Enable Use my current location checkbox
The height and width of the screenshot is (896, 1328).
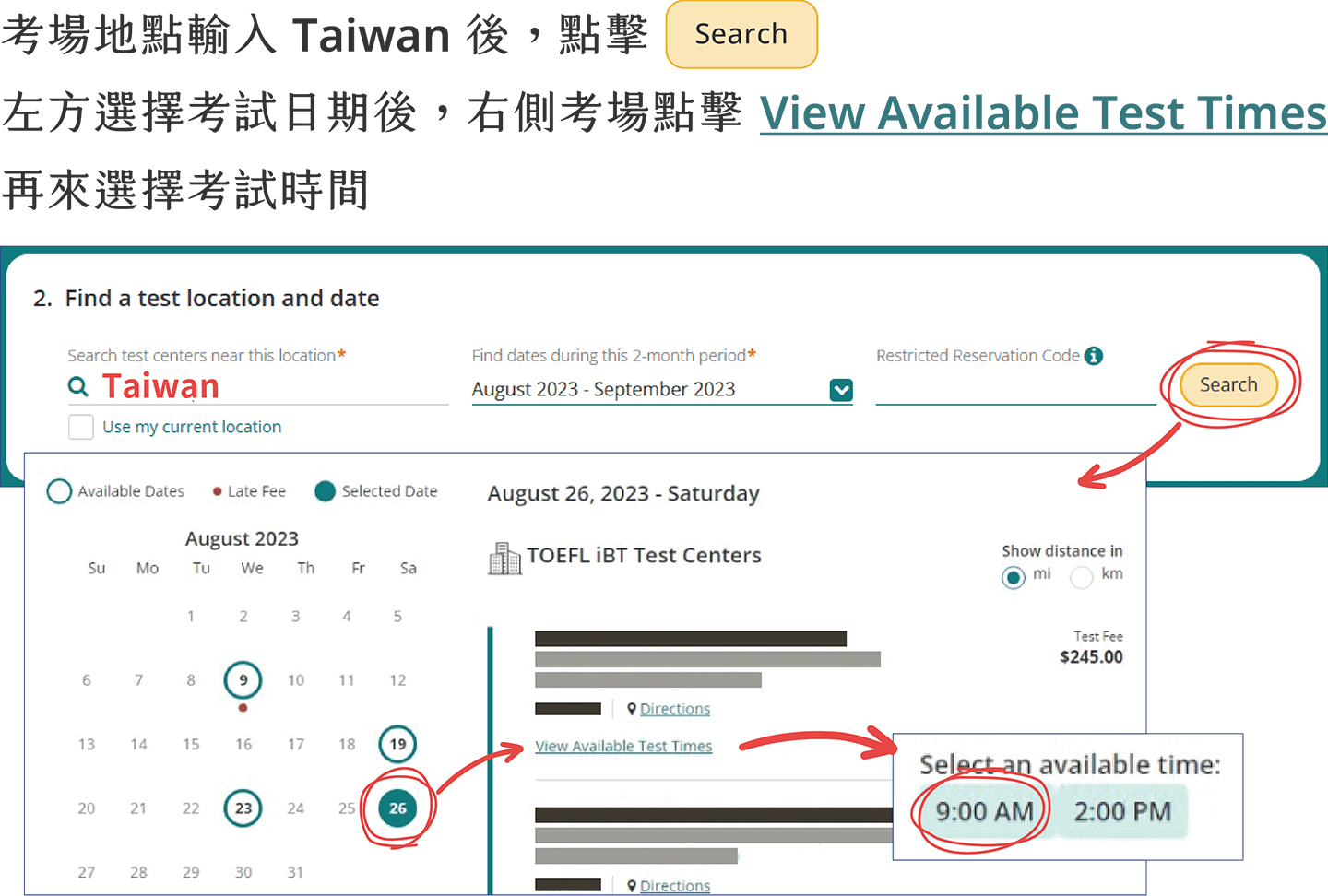[x=81, y=427]
